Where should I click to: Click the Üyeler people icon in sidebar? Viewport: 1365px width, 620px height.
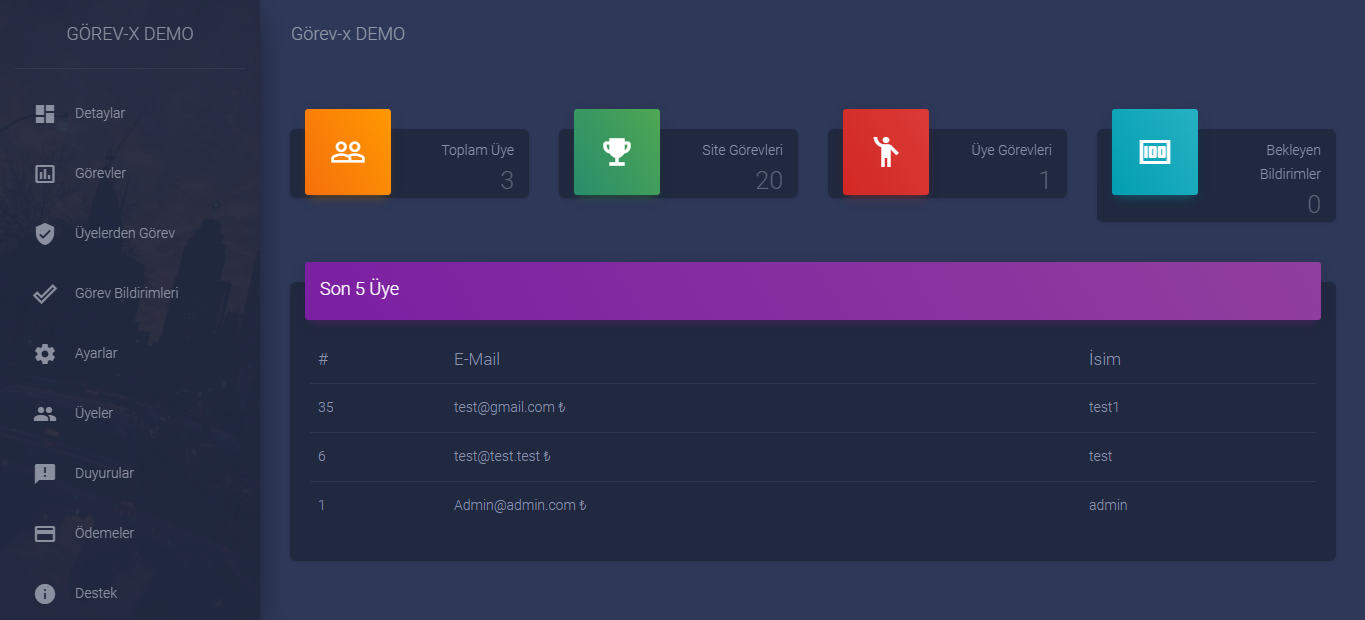[45, 413]
